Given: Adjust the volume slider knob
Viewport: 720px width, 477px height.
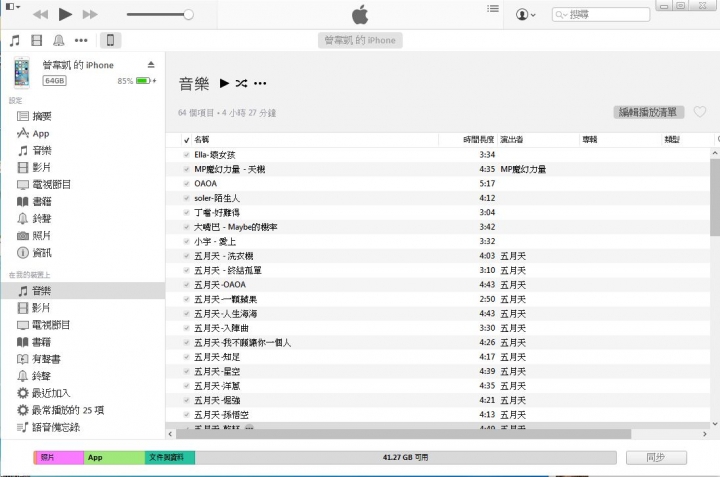Looking at the screenshot, I should pyautogui.click(x=188, y=15).
